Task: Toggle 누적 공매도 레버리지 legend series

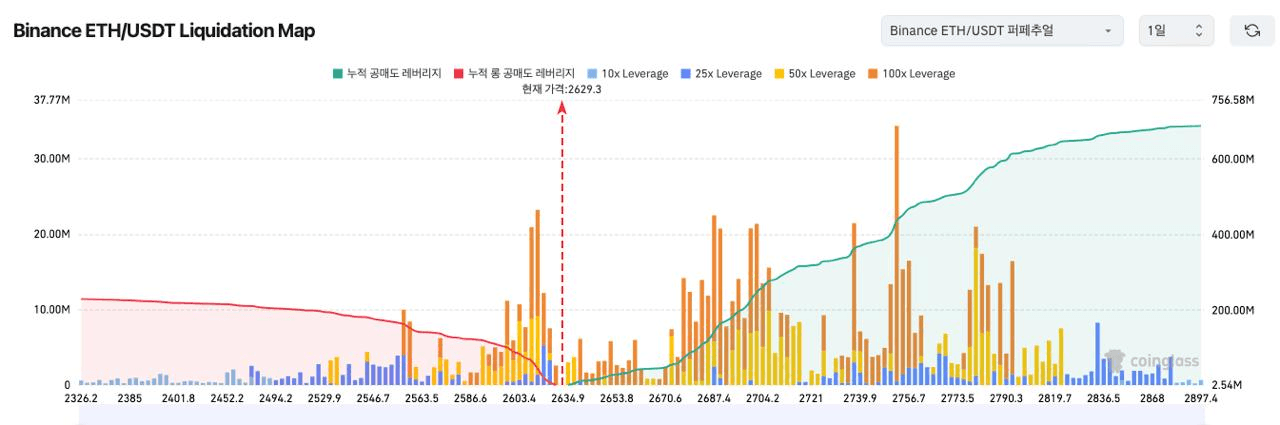Action: point(386,74)
